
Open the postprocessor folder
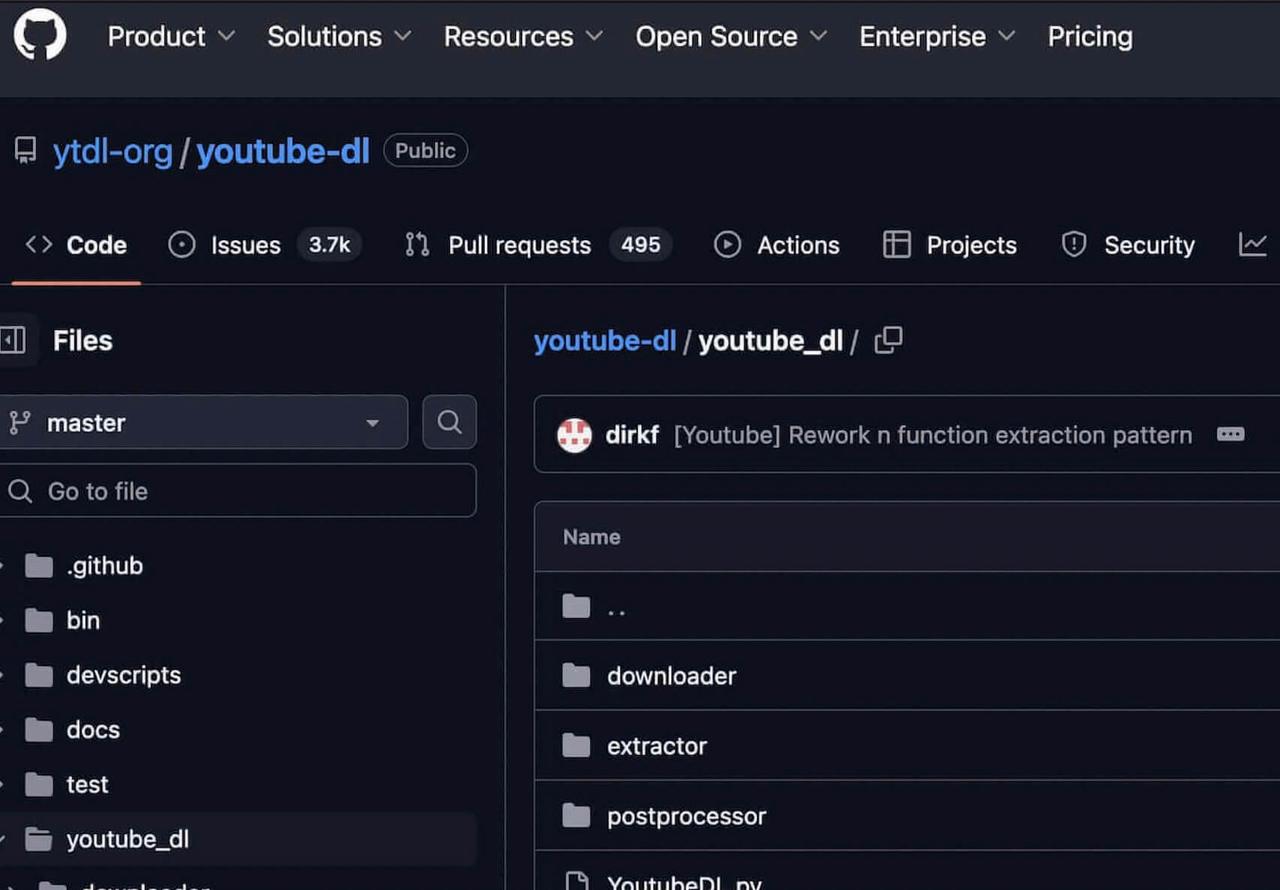tap(686, 816)
